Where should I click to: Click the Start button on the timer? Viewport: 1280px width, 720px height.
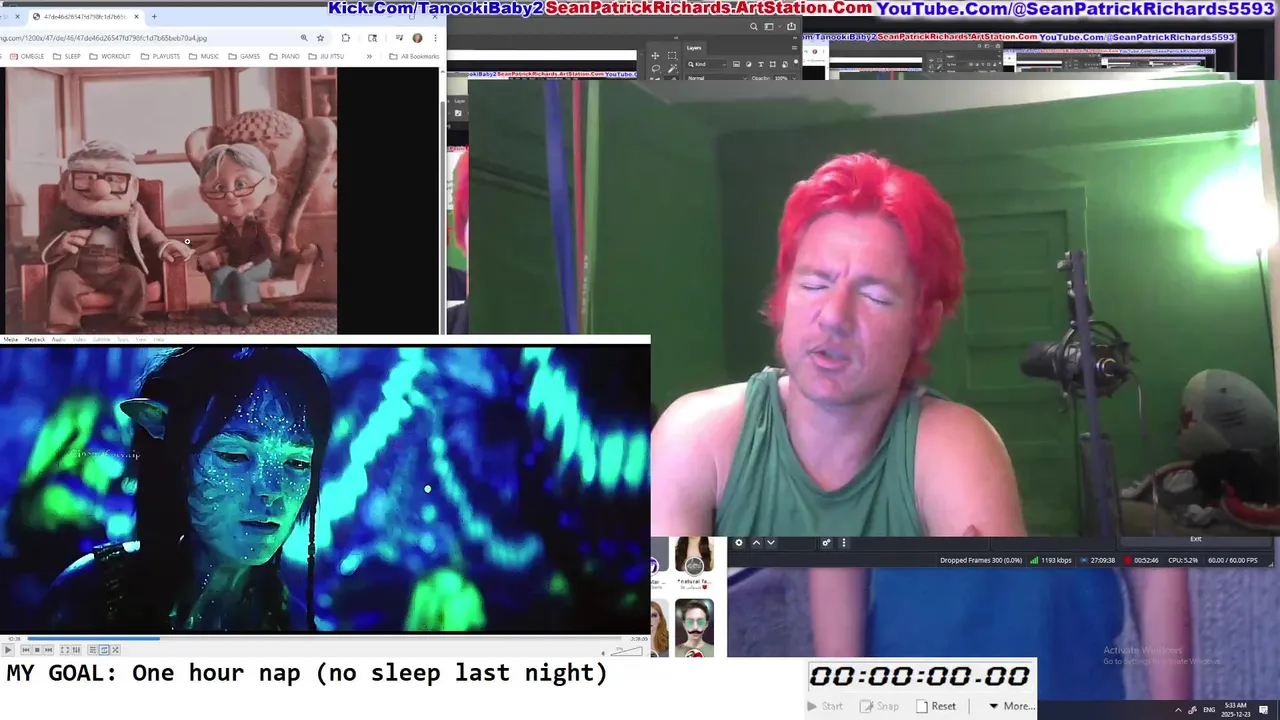[x=825, y=706]
